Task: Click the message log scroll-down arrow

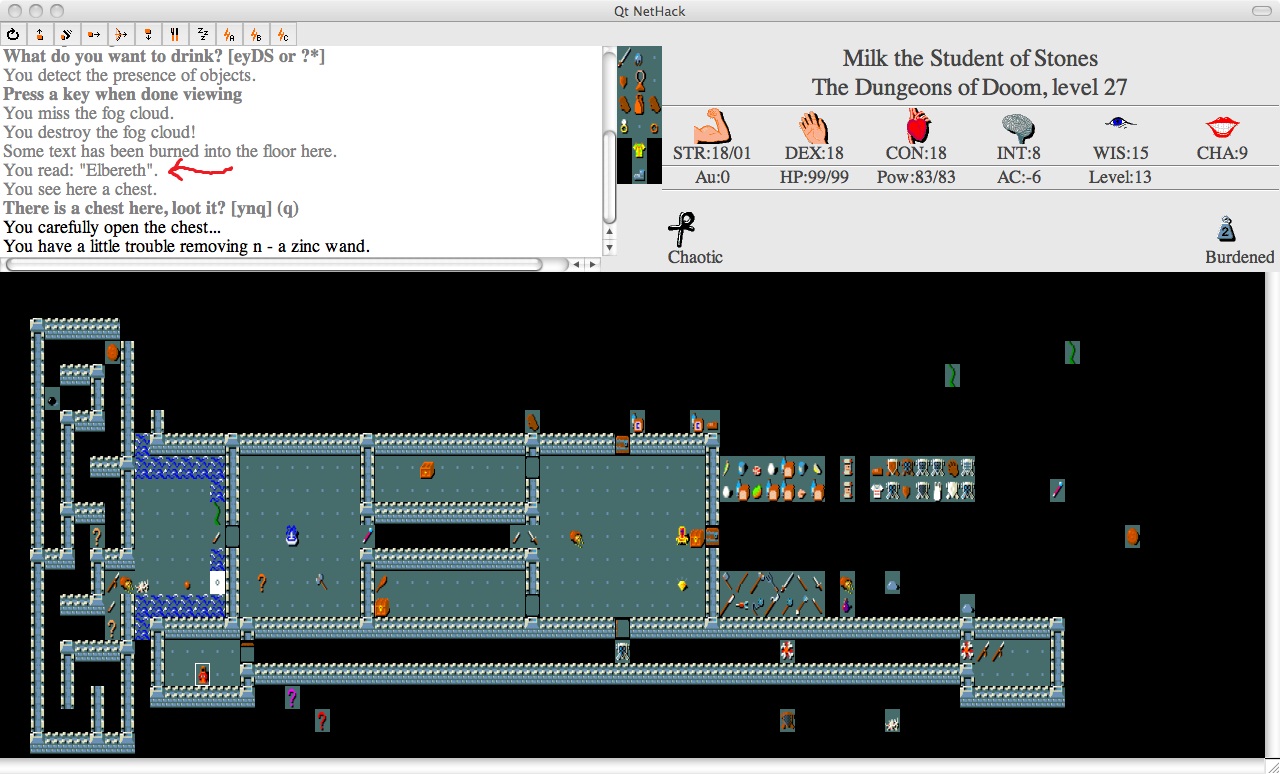Action: 610,248
